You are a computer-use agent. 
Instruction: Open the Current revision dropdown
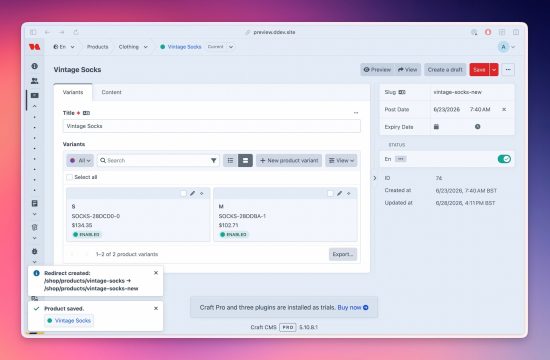pyautogui.click(x=221, y=47)
